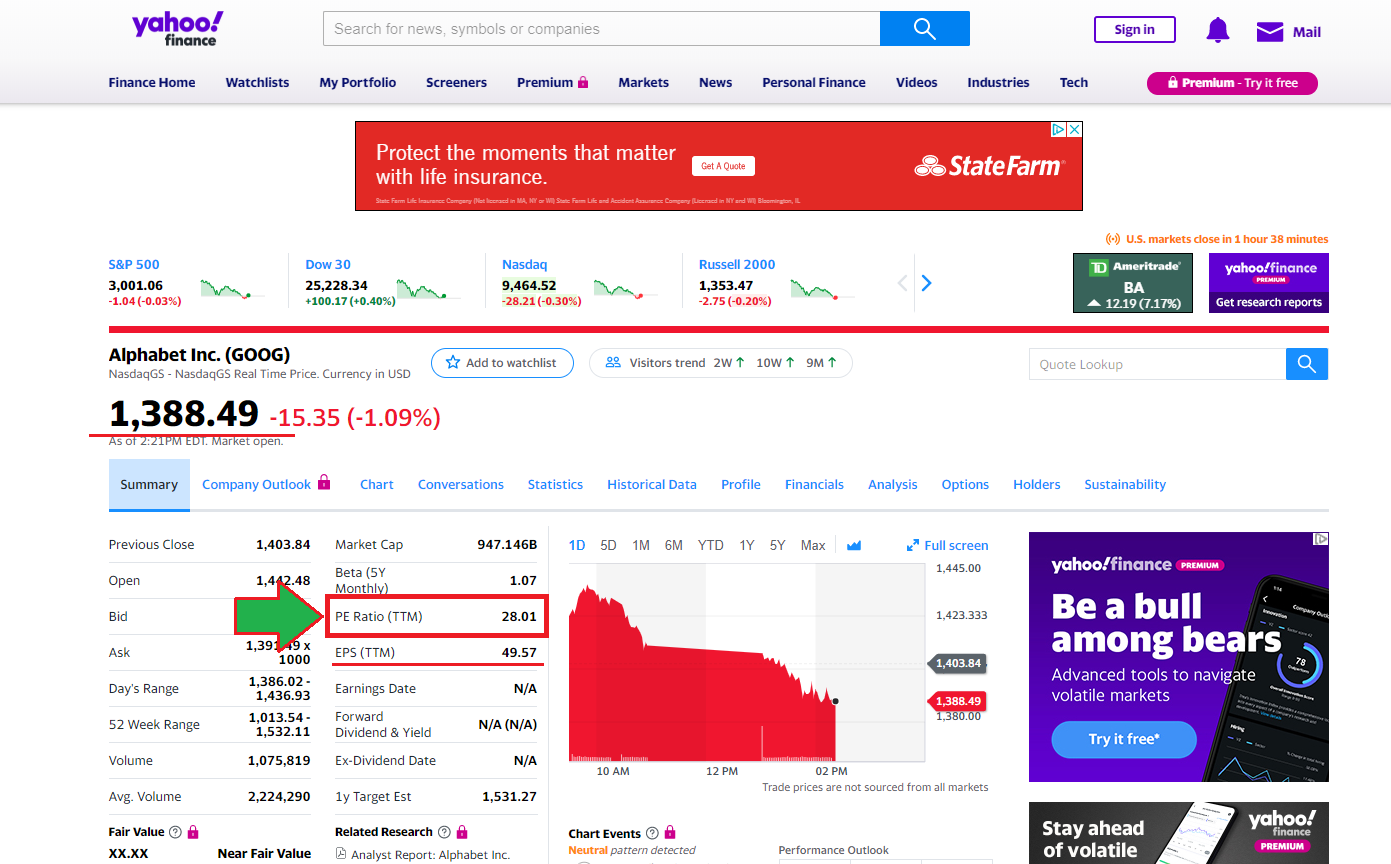The image size is (1391, 864).
Task: Click the AdChoices icon on State Farm ad
Action: pos(1058,130)
